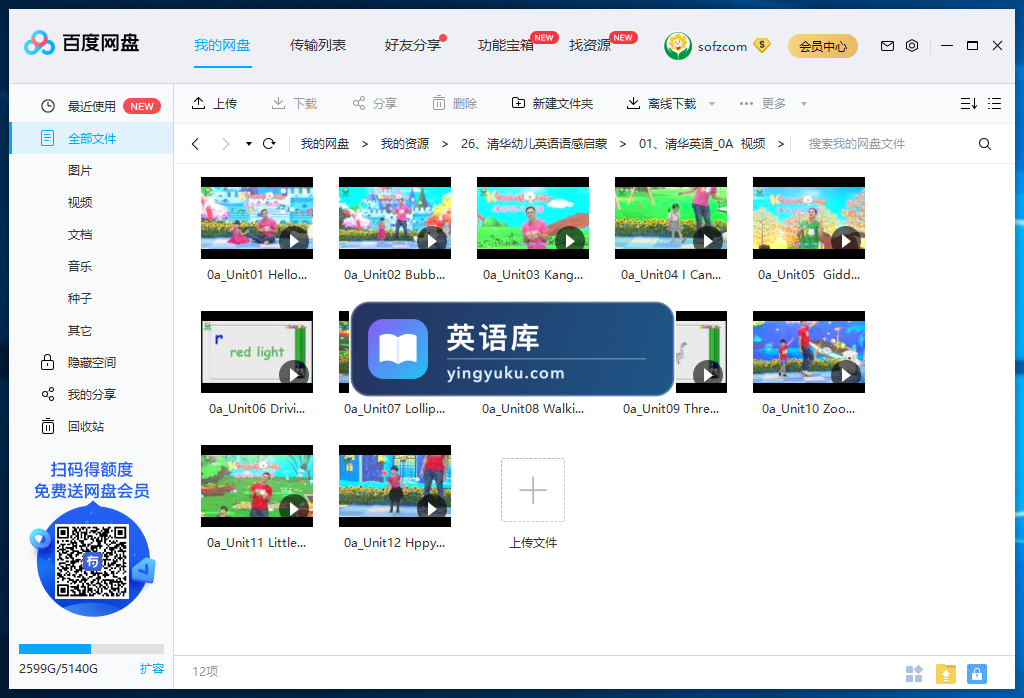Select the 0a_Unit10 Zoo video thumbnail
Viewport: 1024px width, 698px height.
[x=808, y=352]
